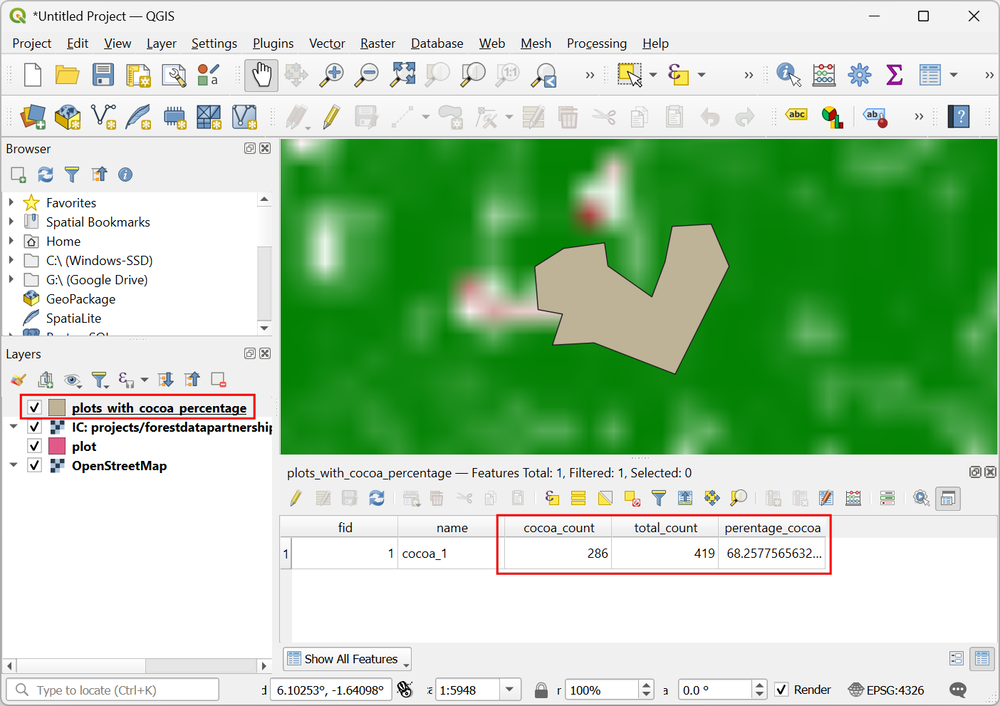The width and height of the screenshot is (1000, 706).
Task: Expand the C:\ (Windows-SSD) drive
Action: tap(11, 260)
